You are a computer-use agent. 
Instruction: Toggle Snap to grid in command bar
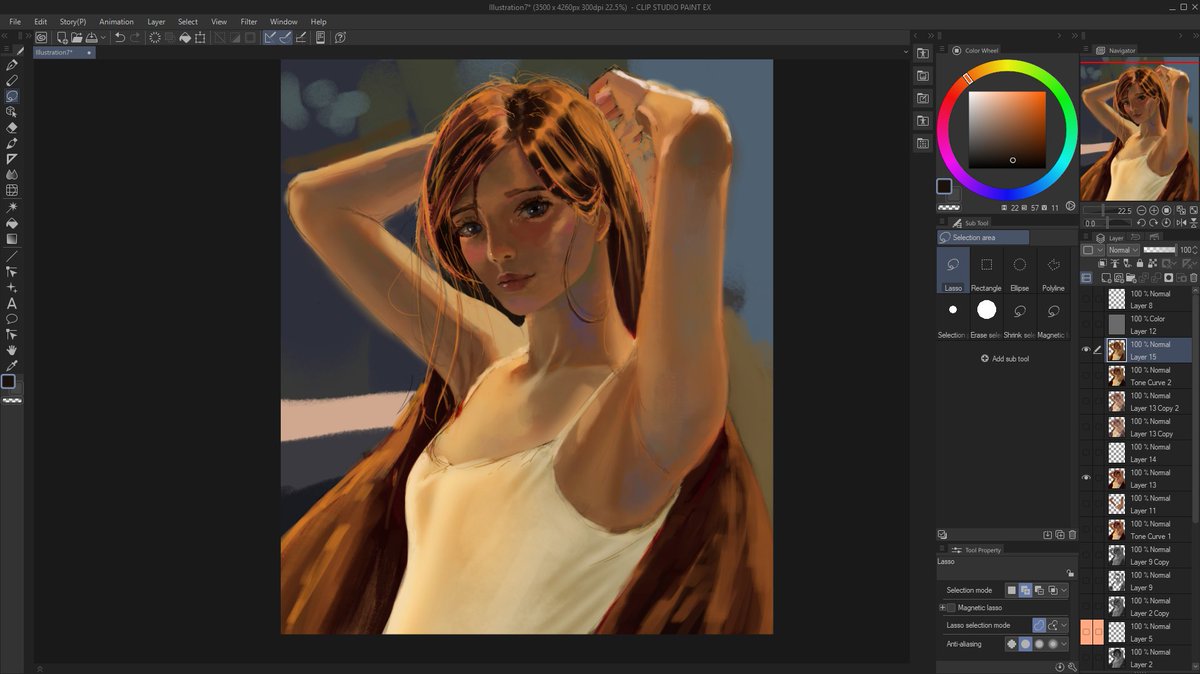tap(301, 38)
